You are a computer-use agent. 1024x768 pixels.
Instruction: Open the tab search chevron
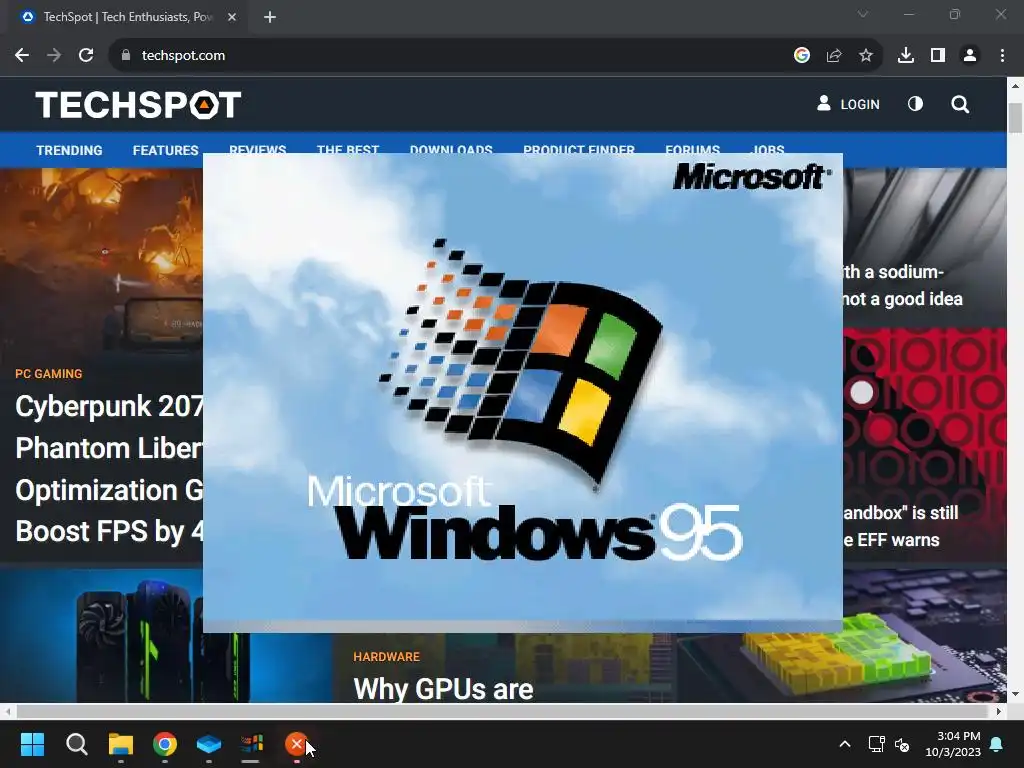(x=863, y=14)
